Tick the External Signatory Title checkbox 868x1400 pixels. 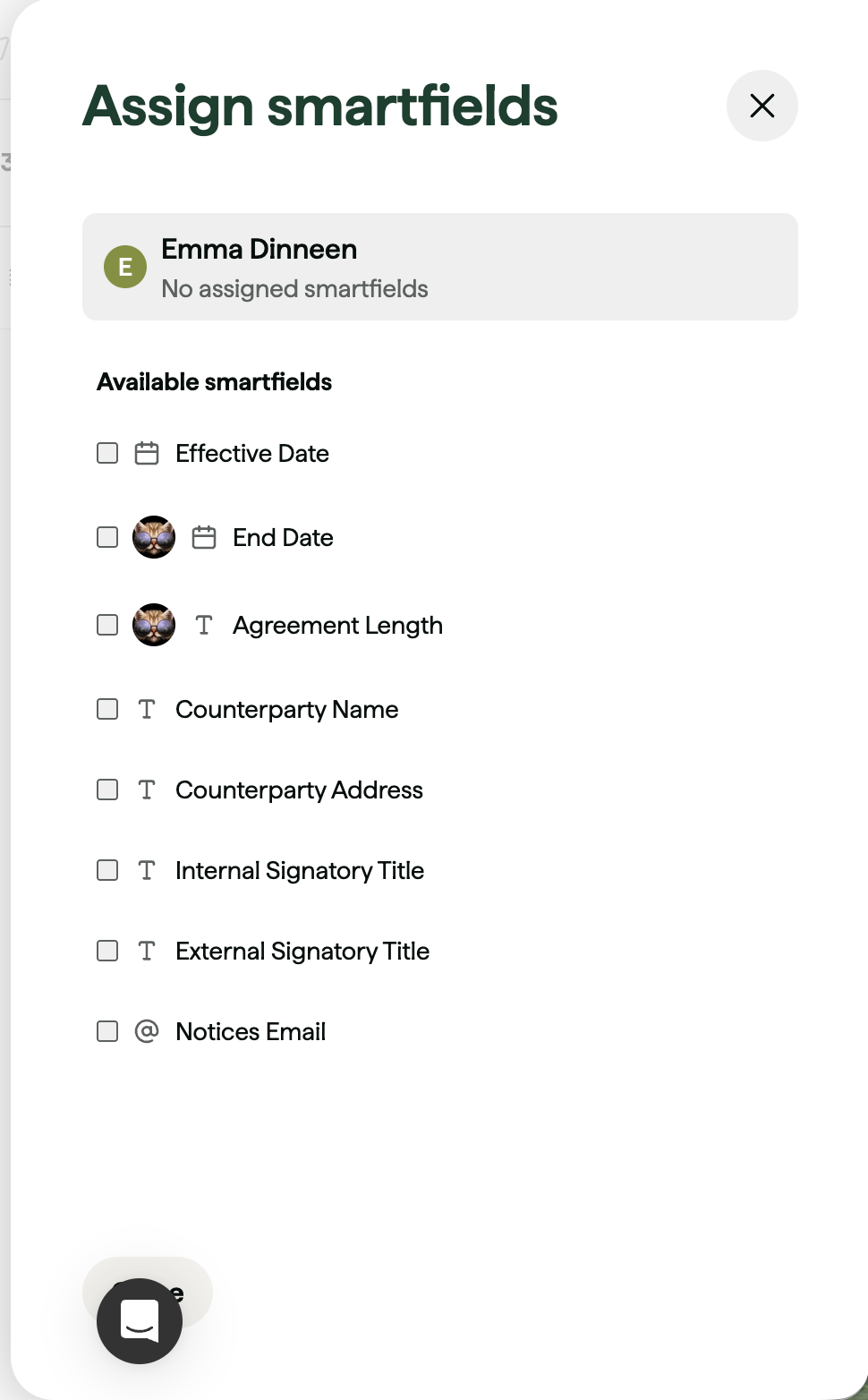point(107,951)
